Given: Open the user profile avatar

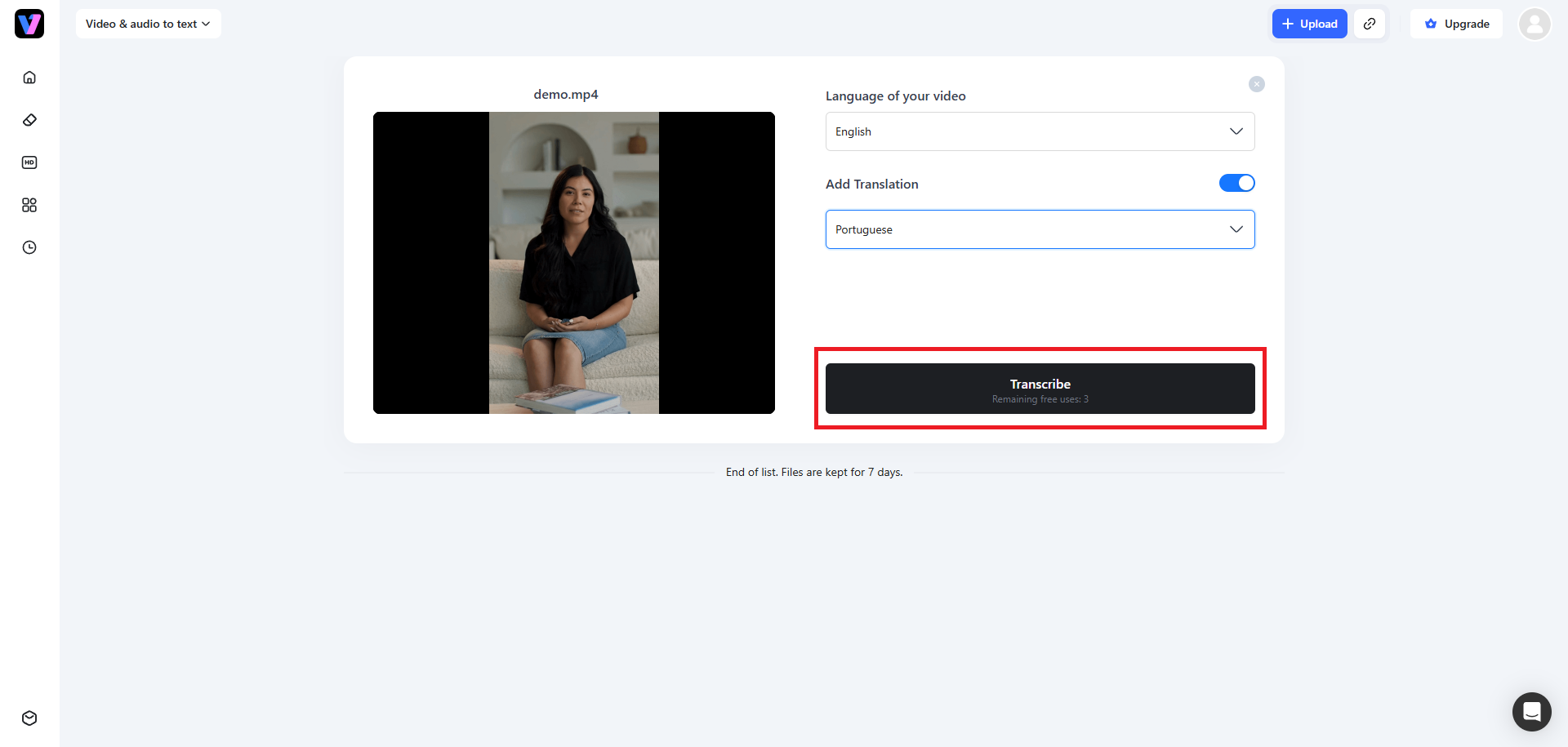Looking at the screenshot, I should (1535, 24).
